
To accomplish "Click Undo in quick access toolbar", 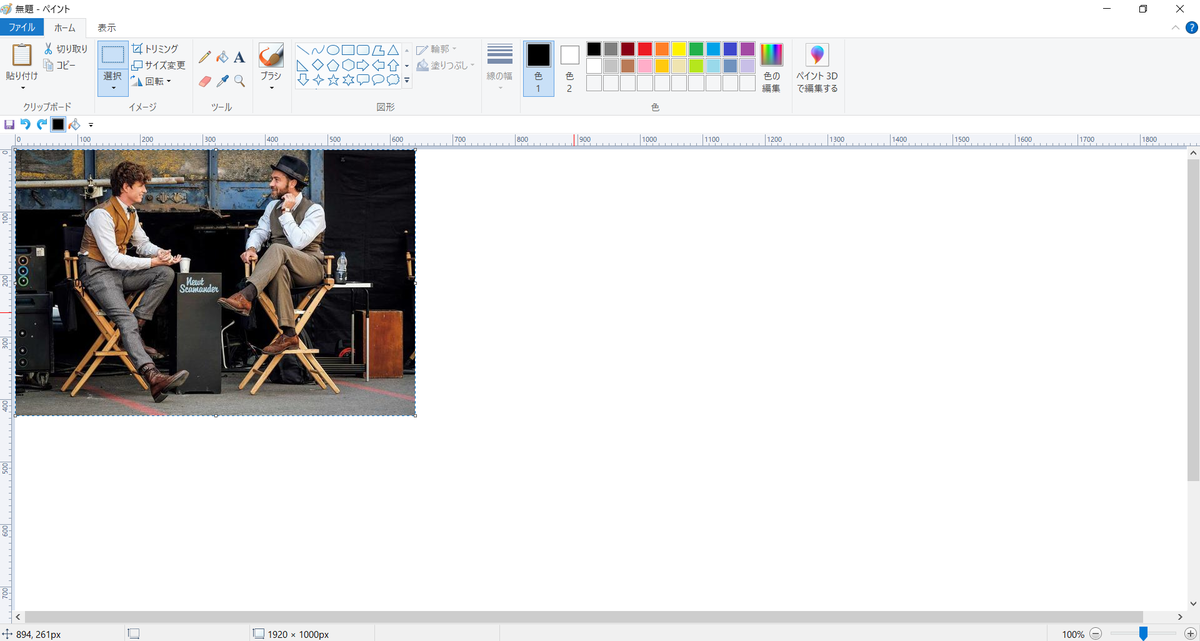I will (x=24, y=124).
